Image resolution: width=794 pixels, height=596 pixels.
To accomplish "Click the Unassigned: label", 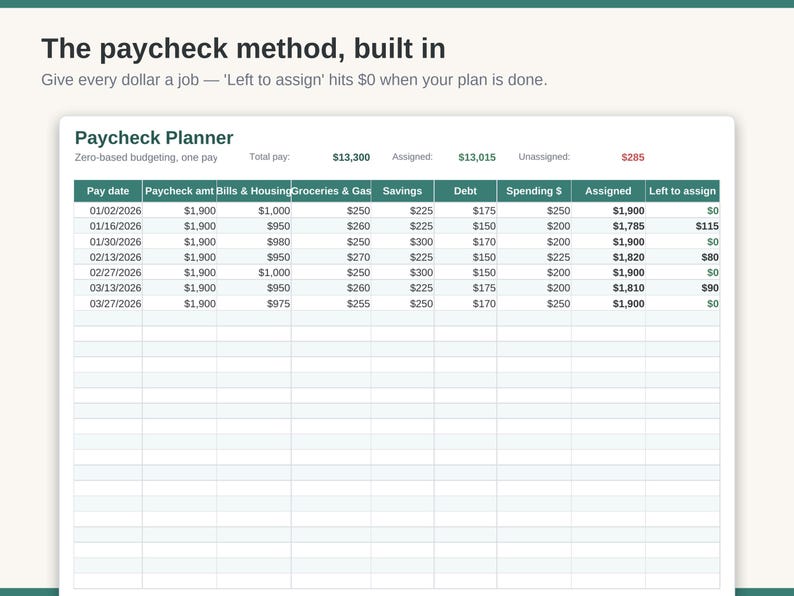I will (544, 157).
